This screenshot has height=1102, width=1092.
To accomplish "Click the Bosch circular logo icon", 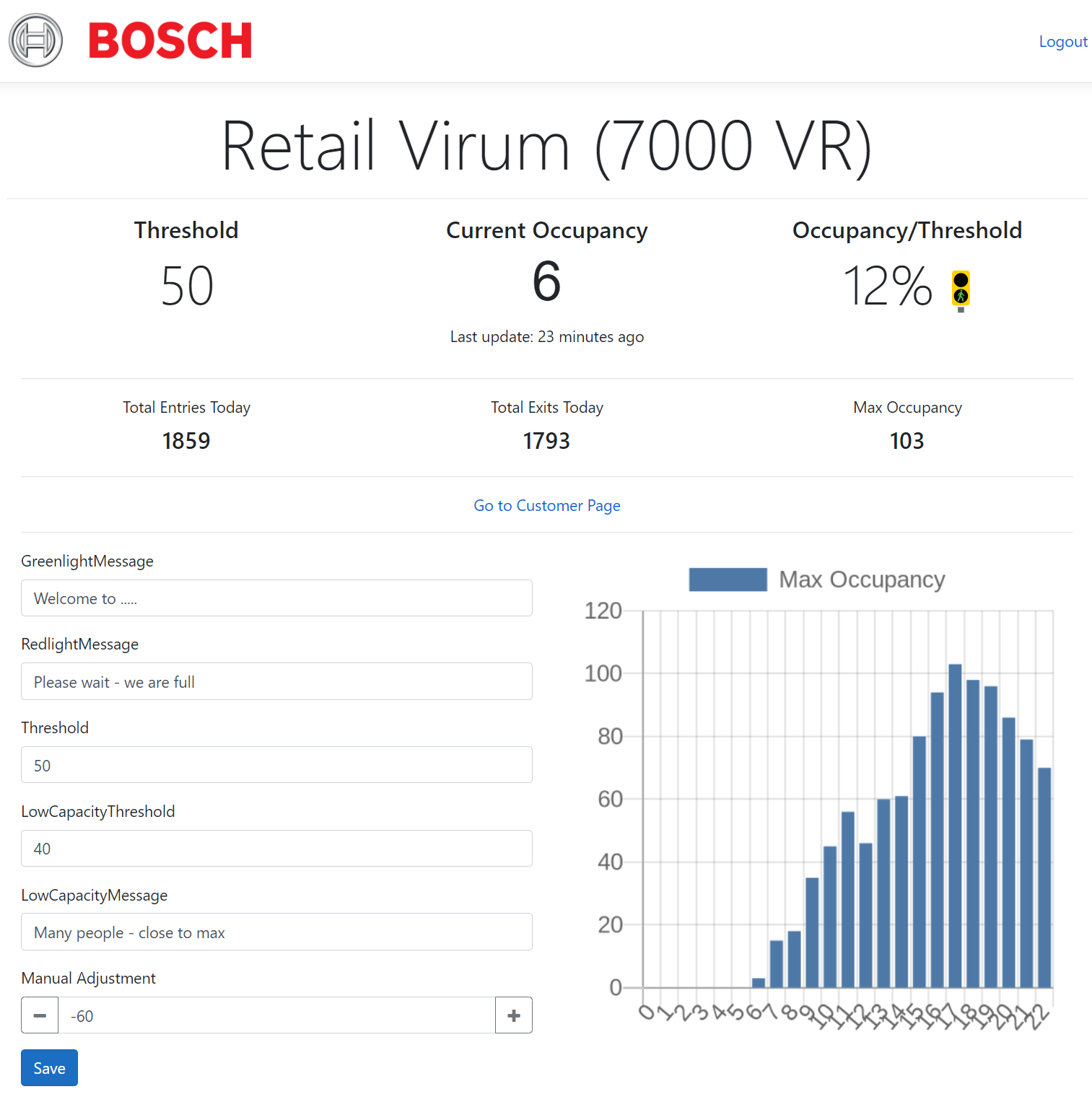I will click(36, 40).
